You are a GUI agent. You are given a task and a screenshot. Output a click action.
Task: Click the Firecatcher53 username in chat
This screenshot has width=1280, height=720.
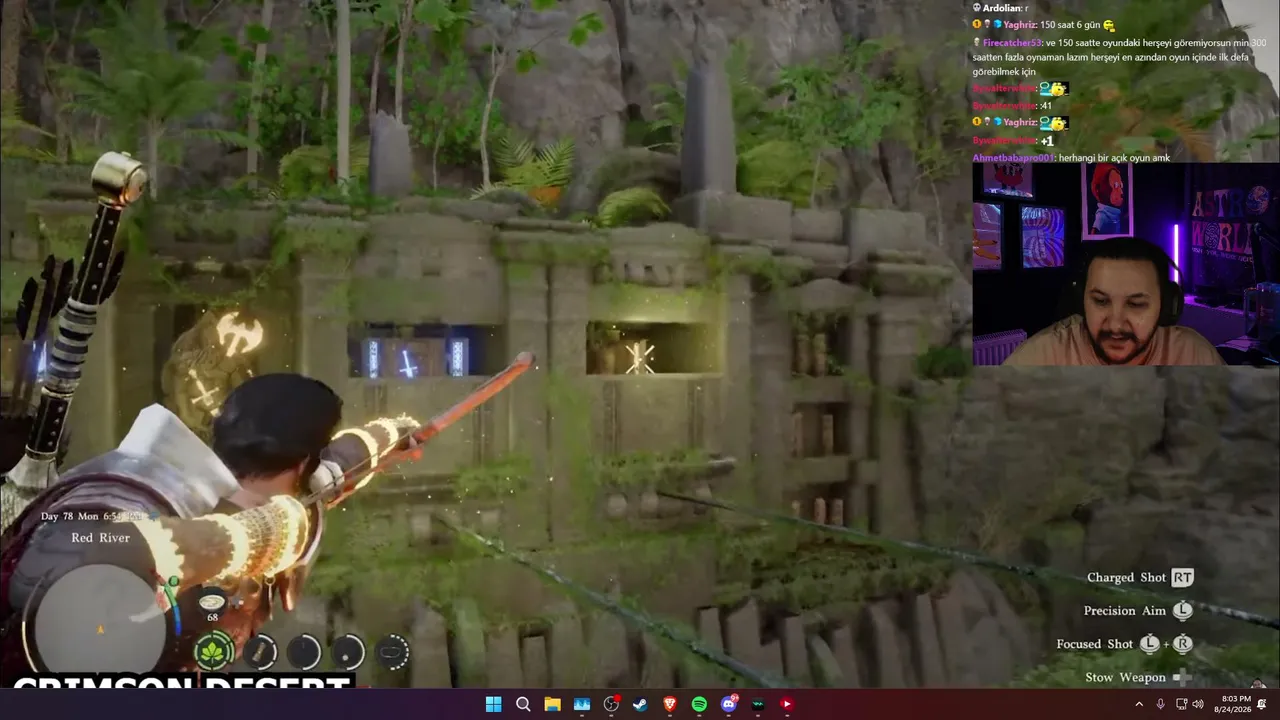point(1013,43)
